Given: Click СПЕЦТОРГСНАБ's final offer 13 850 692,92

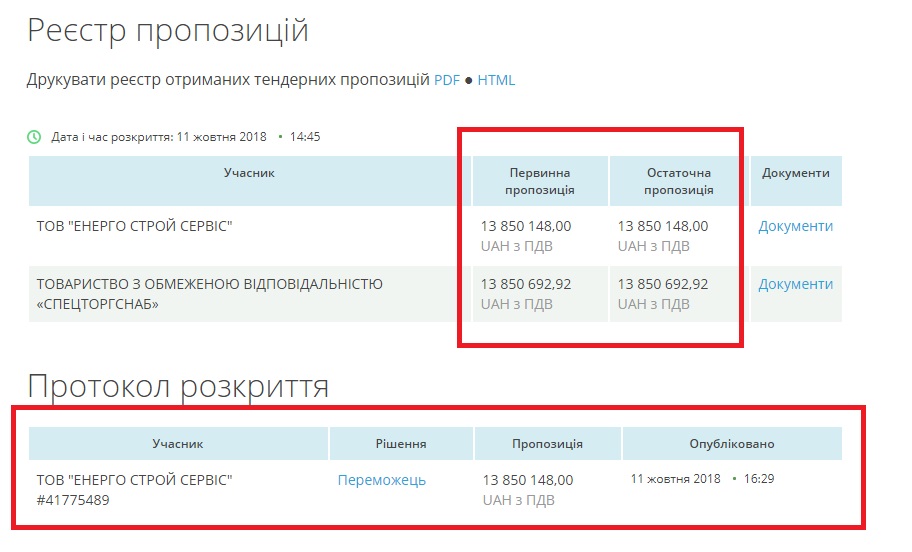Looking at the screenshot, I should [x=662, y=284].
